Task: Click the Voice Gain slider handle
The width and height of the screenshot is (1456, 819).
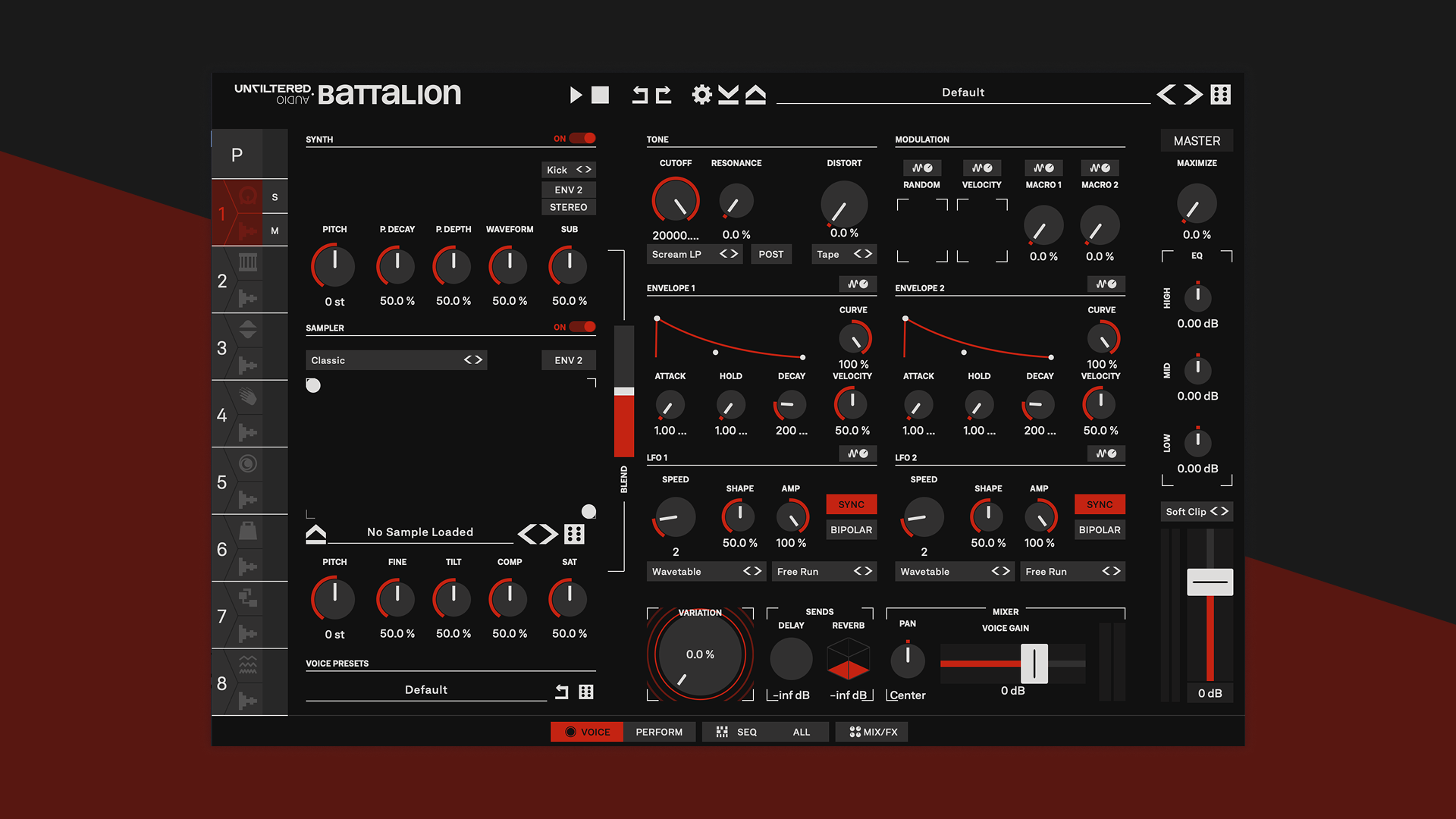Action: click(1034, 664)
